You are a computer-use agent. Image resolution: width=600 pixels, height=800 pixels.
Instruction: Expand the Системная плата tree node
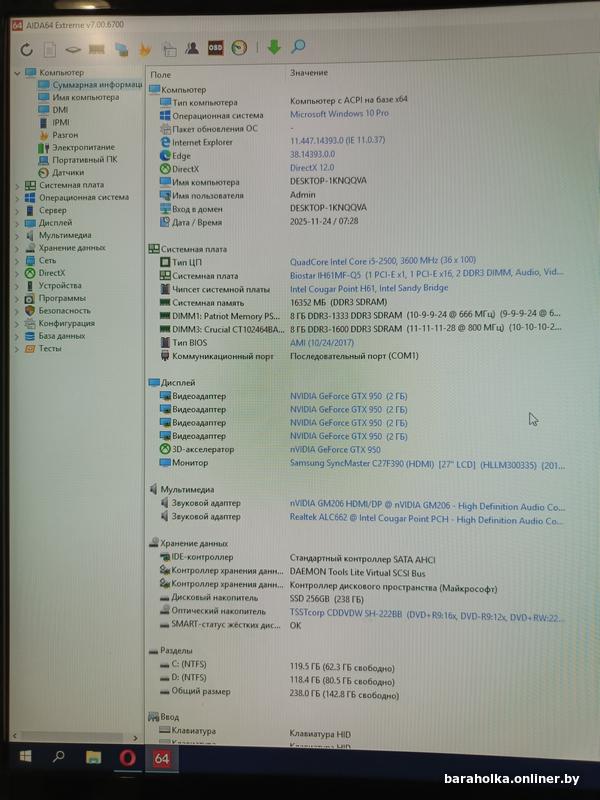coord(17,186)
